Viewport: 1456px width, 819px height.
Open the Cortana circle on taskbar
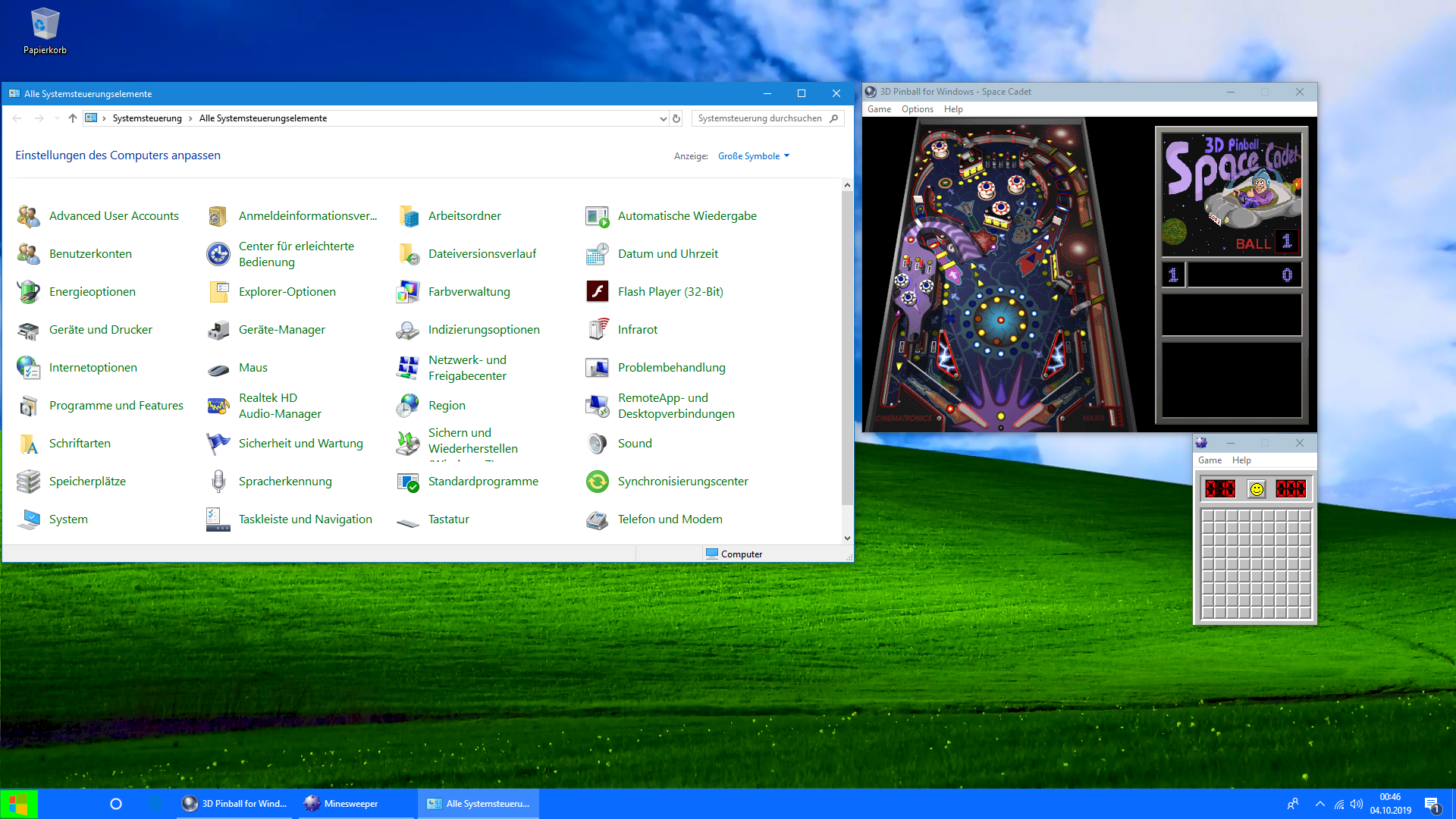coord(116,804)
